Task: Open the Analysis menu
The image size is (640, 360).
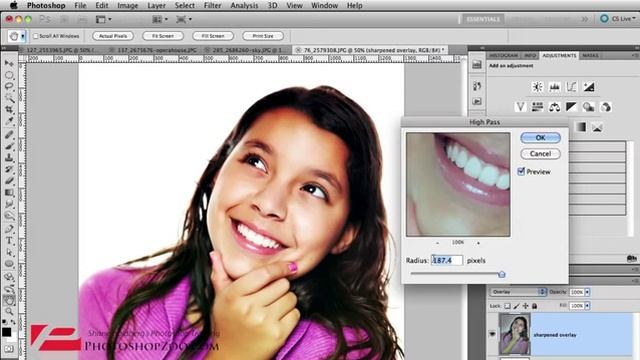Action: (244, 6)
